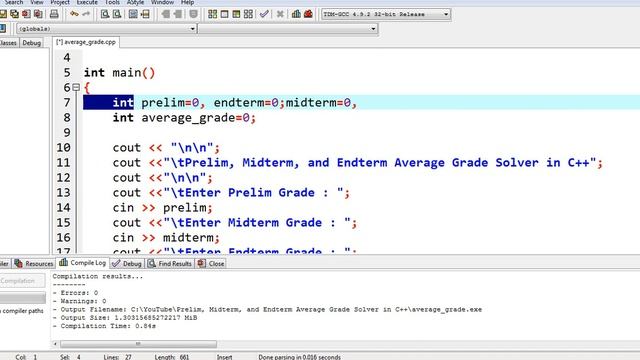
Task: Click 'cin >> midterm;' on line 16
Action: pyautogui.click(x=166, y=238)
